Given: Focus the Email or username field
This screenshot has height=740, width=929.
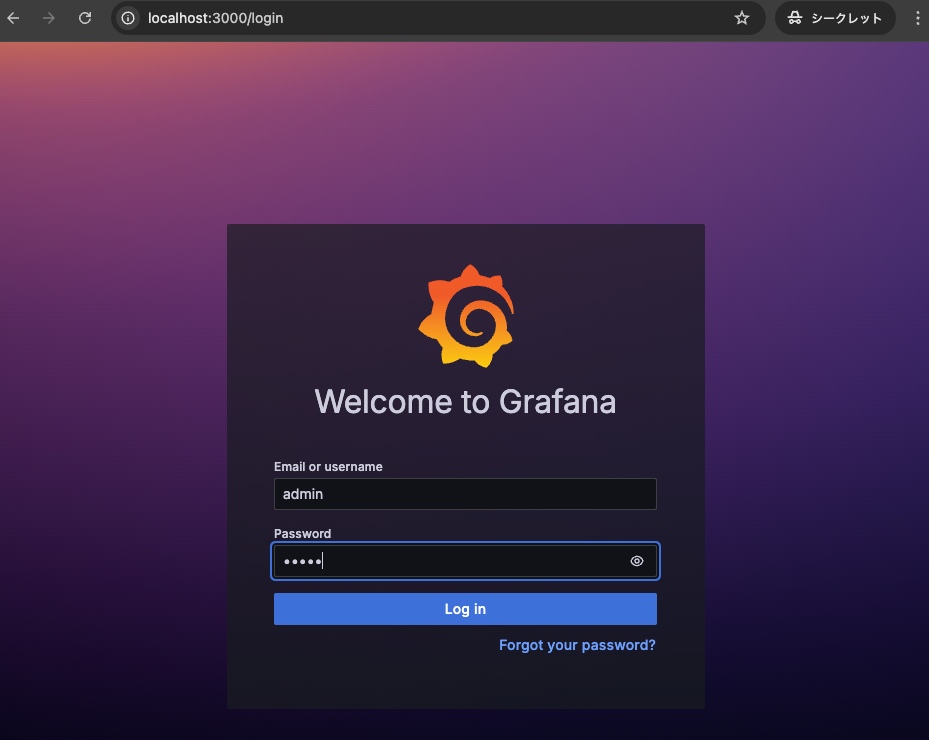Looking at the screenshot, I should click(x=465, y=494).
